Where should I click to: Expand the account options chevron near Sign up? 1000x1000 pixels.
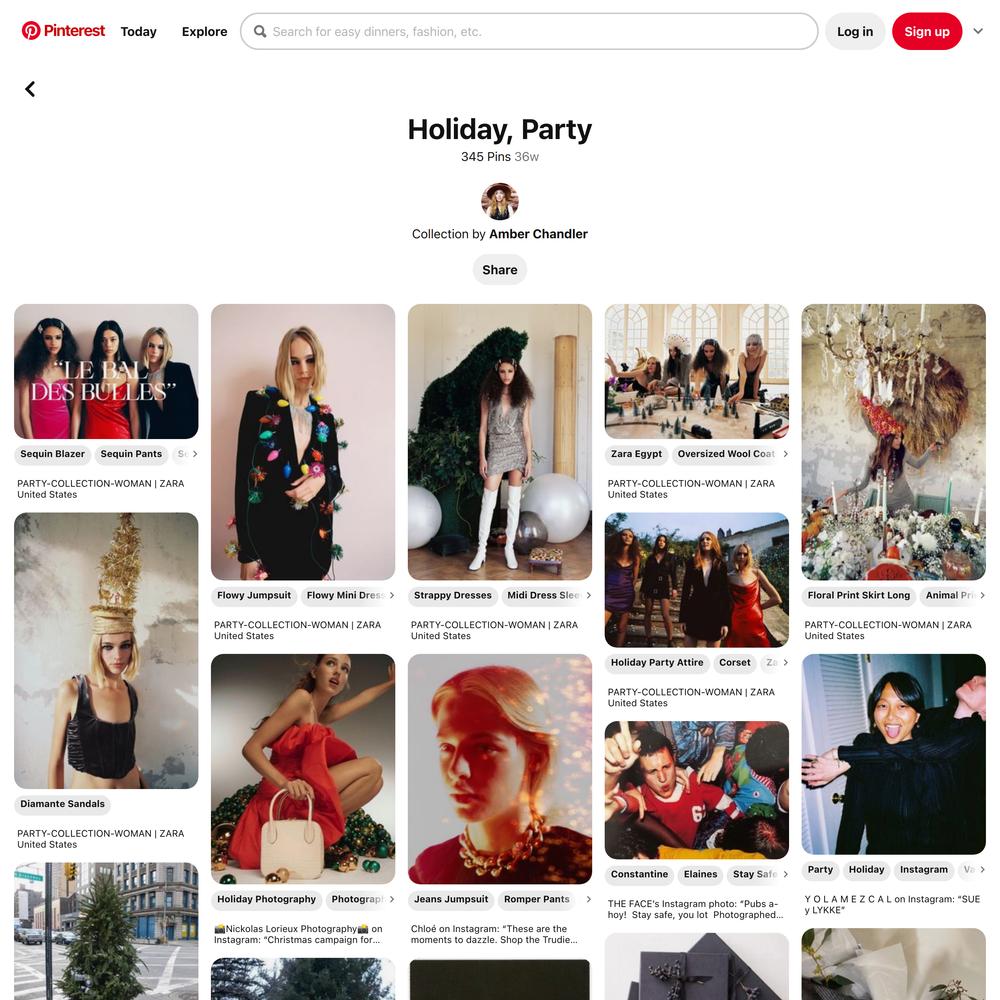pyautogui.click(x=978, y=31)
